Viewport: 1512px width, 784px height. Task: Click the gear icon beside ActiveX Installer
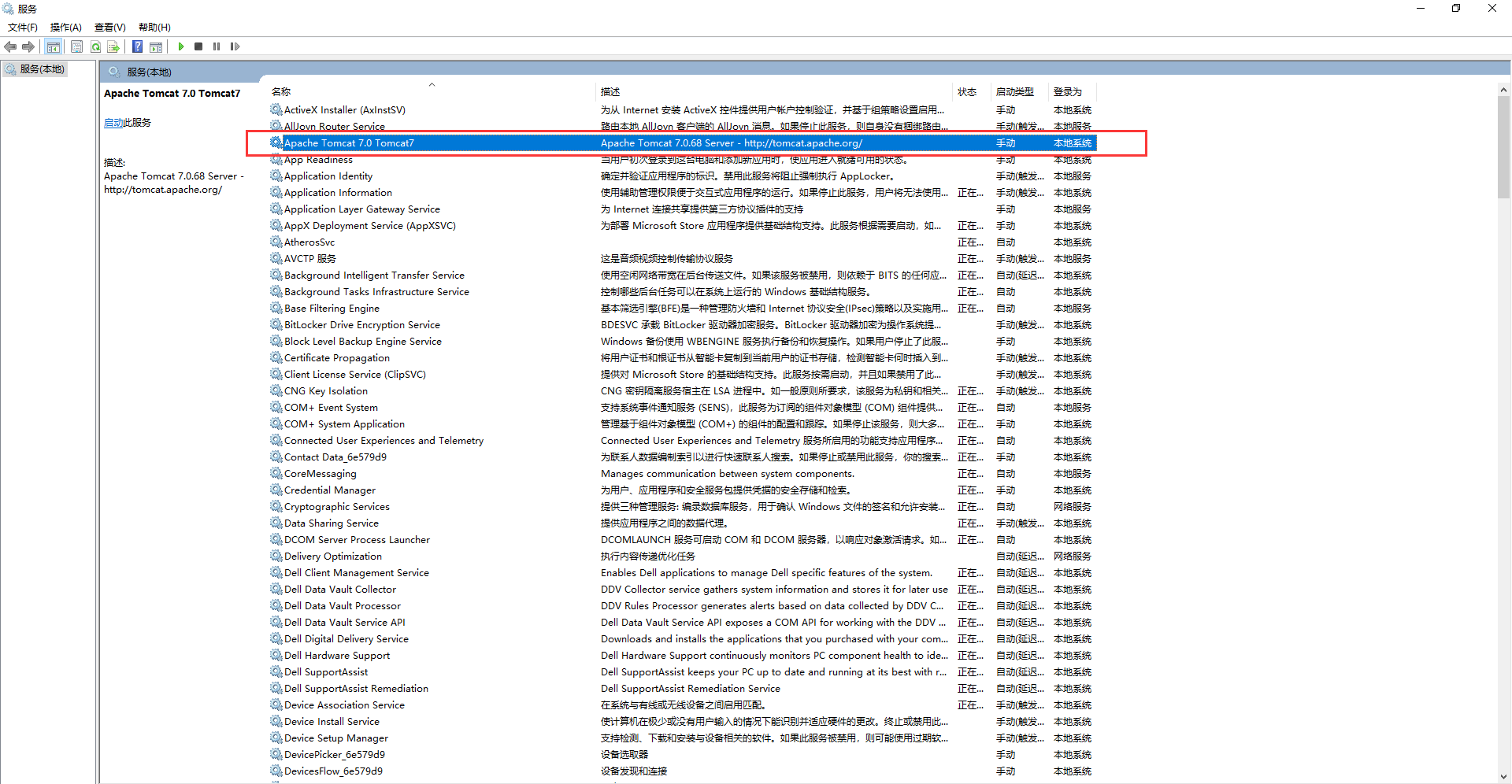pyautogui.click(x=276, y=109)
